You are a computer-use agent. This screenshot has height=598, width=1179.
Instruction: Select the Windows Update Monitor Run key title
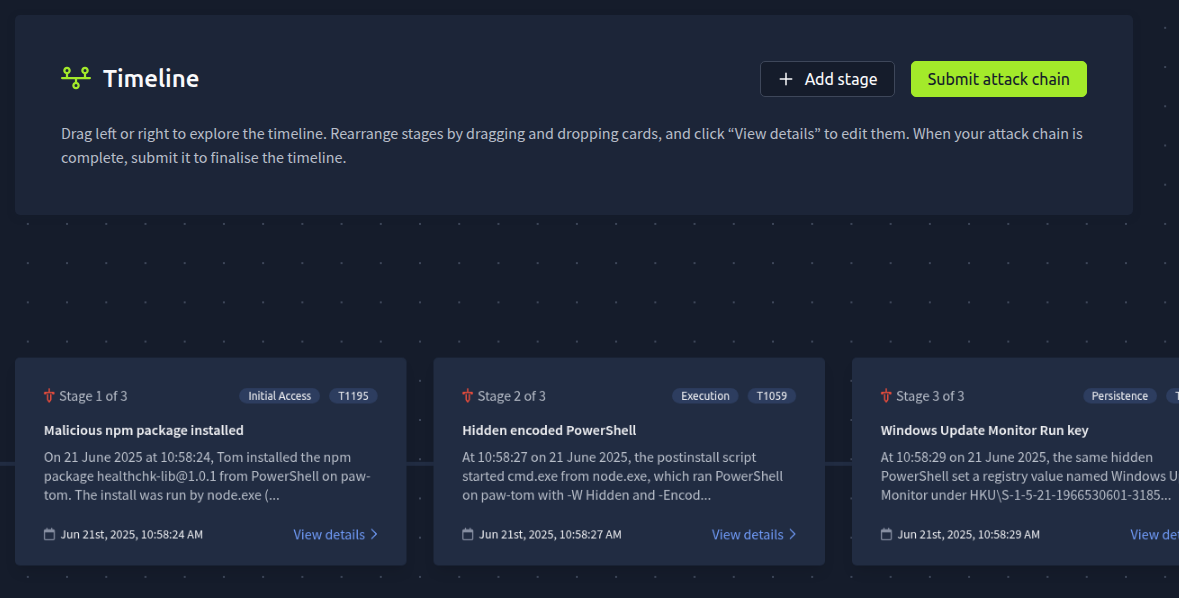coord(984,430)
